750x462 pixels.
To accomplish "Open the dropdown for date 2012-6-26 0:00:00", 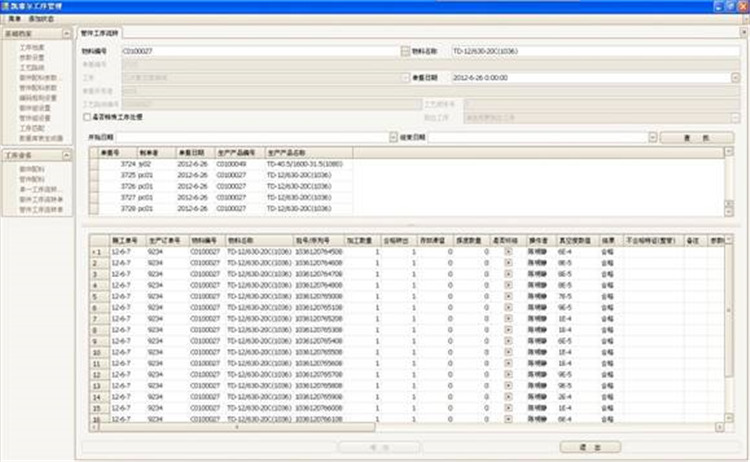I will pos(735,77).
